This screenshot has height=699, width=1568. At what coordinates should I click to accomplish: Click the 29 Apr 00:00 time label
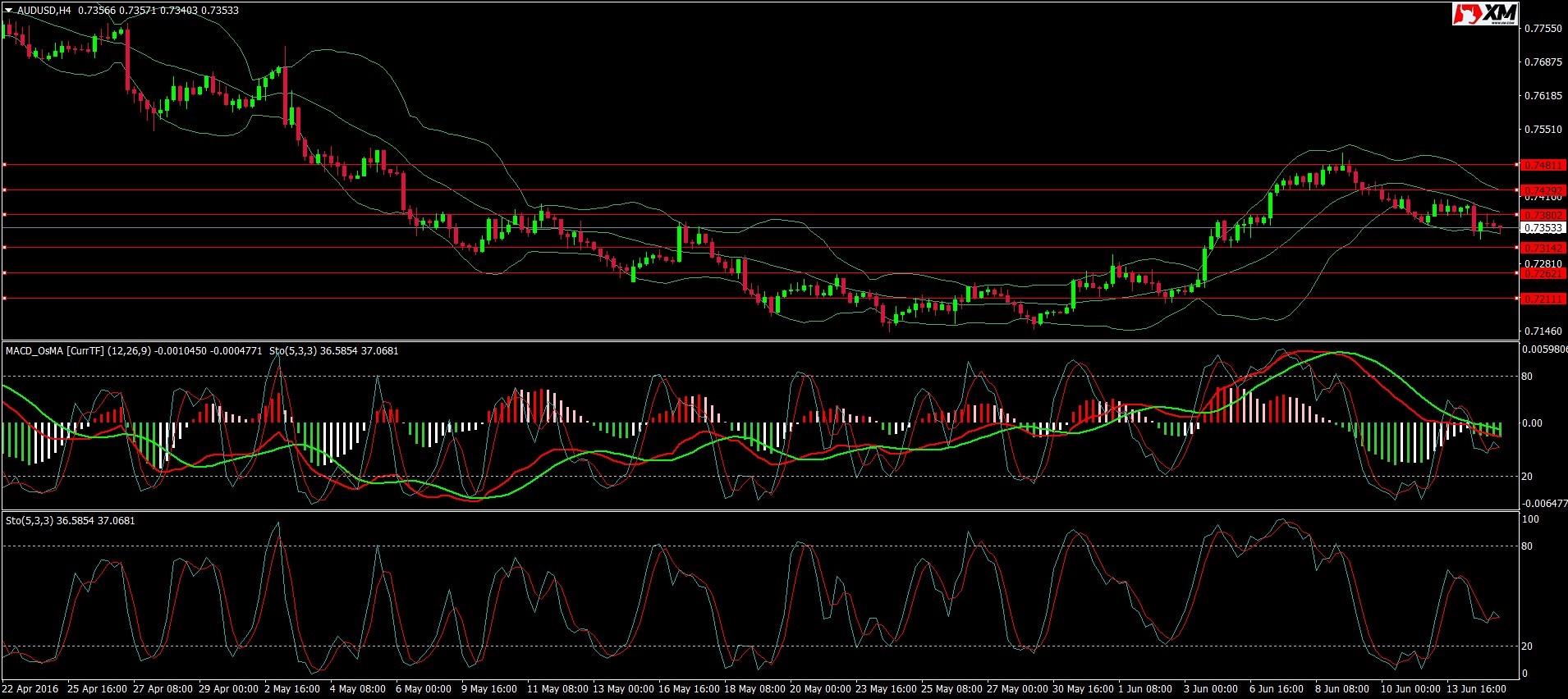click(228, 689)
